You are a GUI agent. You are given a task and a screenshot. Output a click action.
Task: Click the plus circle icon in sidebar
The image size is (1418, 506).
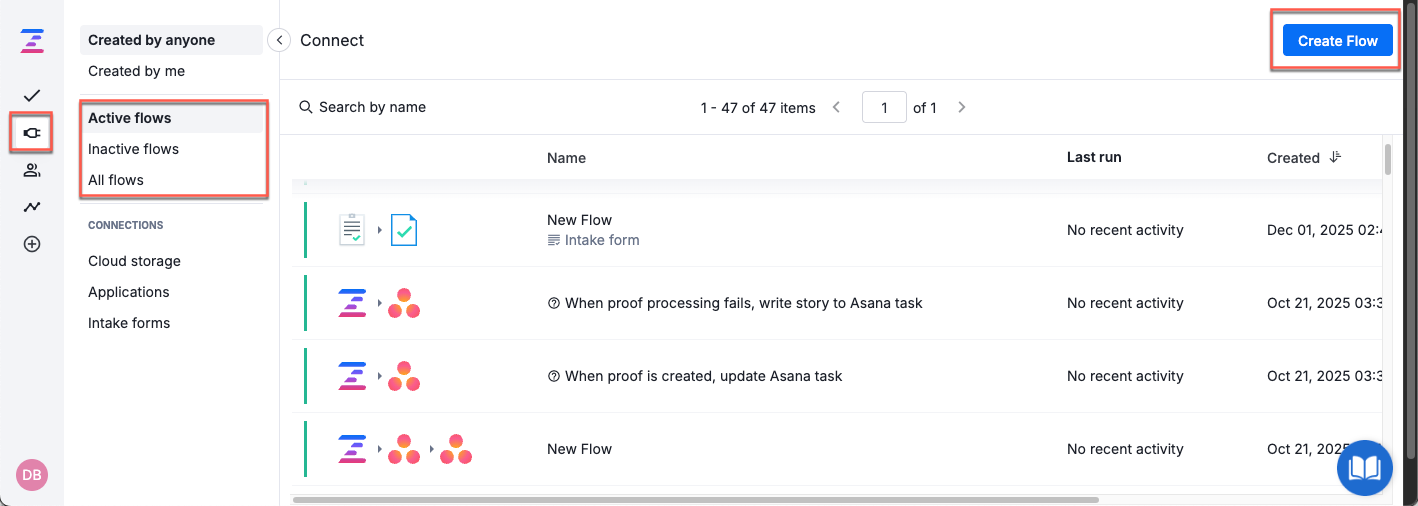[32, 244]
